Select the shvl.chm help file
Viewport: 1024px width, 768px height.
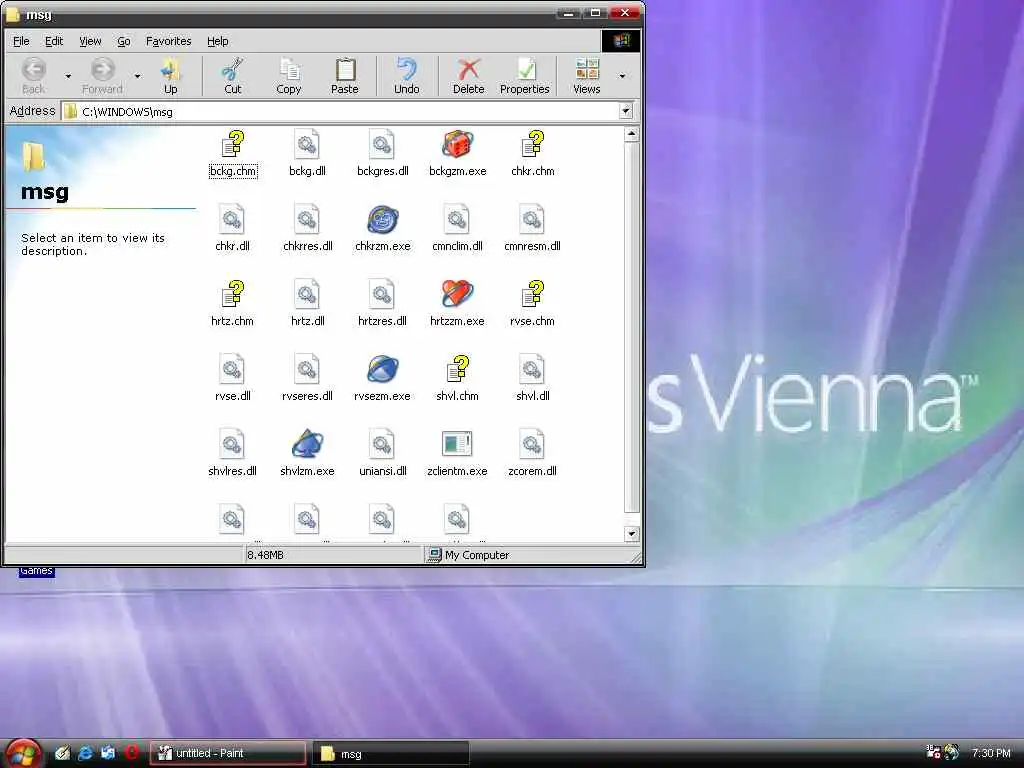pyautogui.click(x=457, y=379)
